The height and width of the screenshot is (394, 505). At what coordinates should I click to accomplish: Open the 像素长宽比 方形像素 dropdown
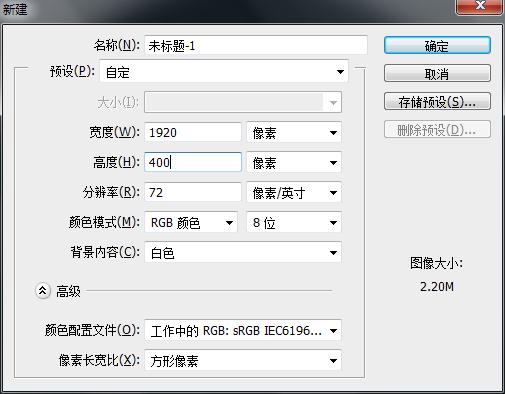click(x=243, y=361)
